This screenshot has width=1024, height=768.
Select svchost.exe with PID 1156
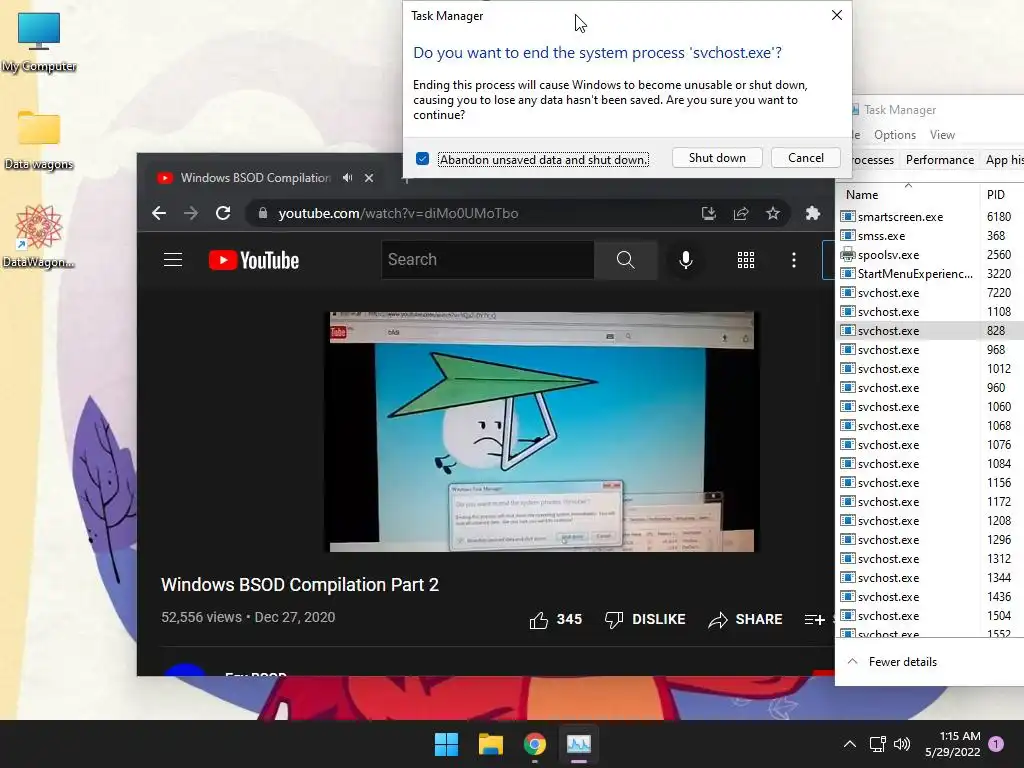tap(931, 482)
